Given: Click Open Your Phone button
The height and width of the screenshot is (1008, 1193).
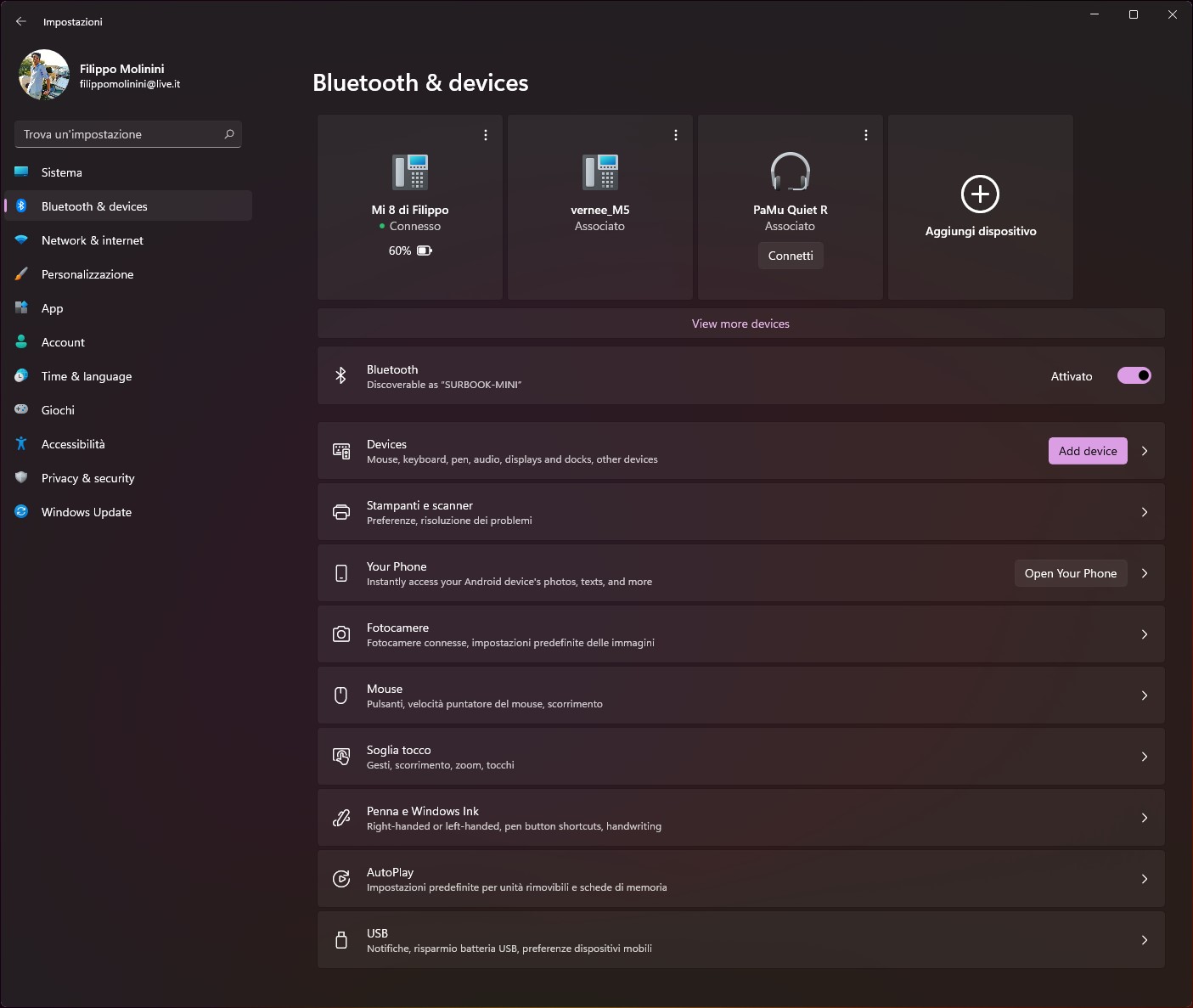Looking at the screenshot, I should tap(1071, 573).
